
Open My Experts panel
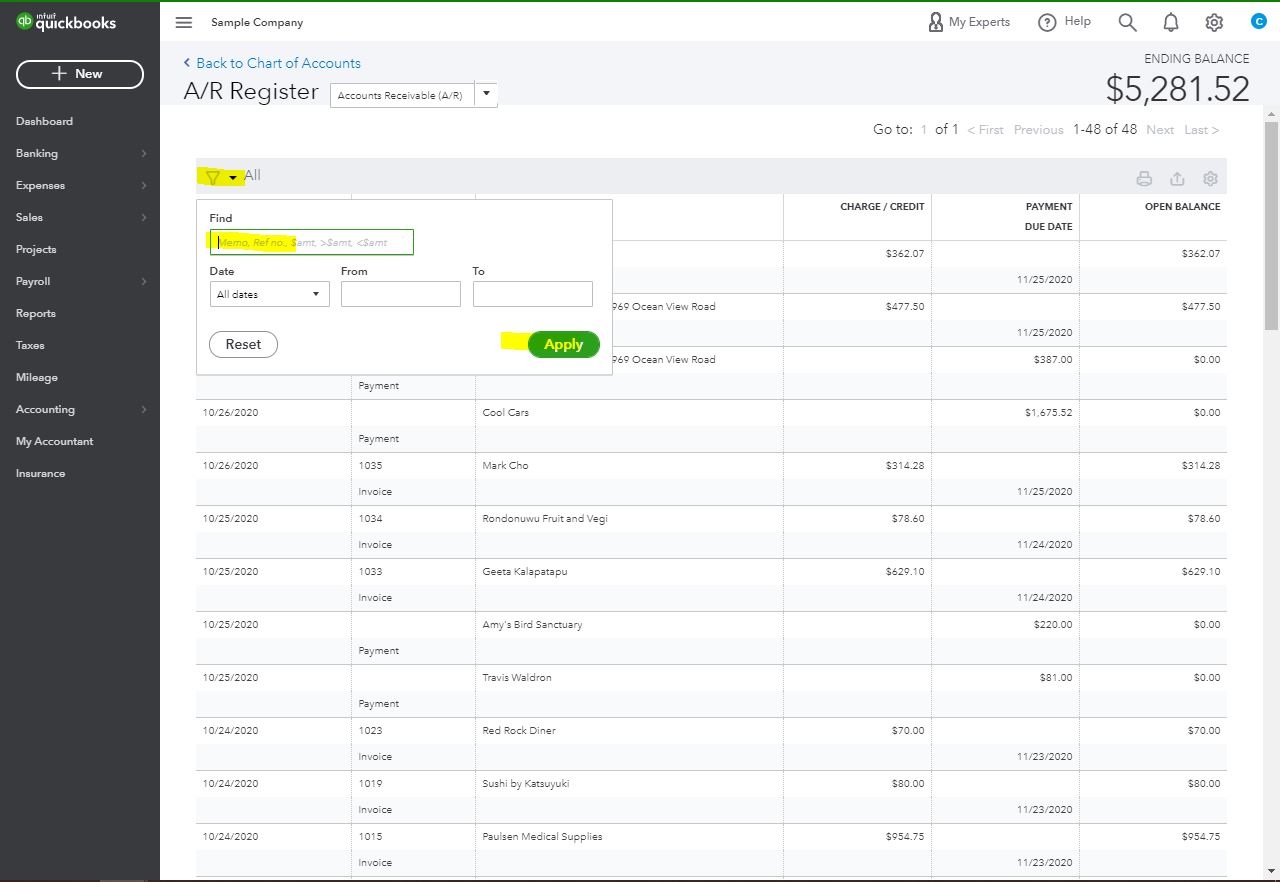(x=969, y=22)
